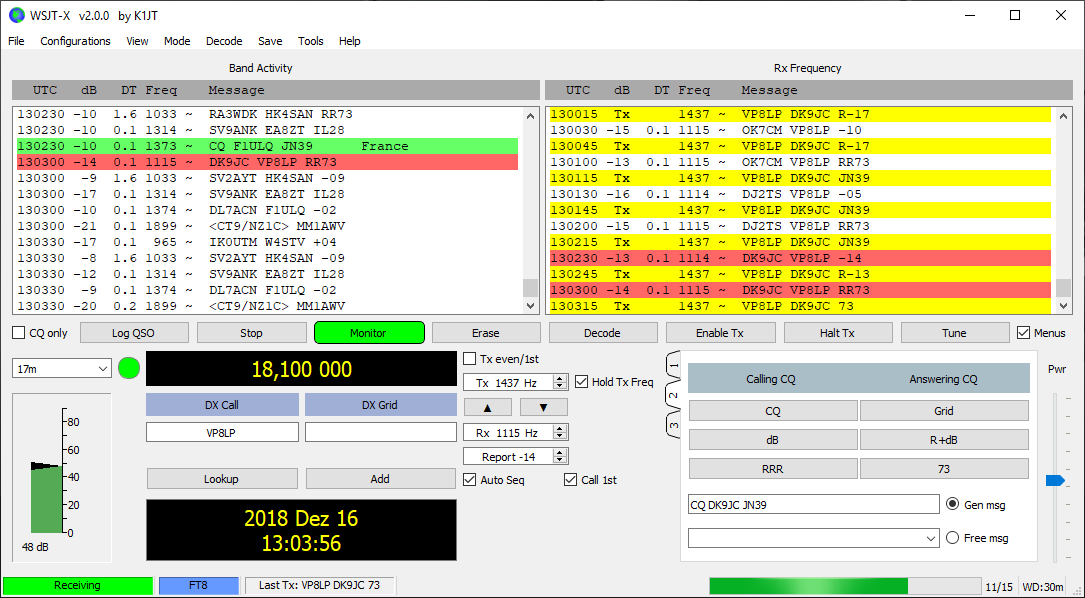The height and width of the screenshot is (598, 1085).
Task: Click the DX Call input field
Action: click(x=222, y=433)
